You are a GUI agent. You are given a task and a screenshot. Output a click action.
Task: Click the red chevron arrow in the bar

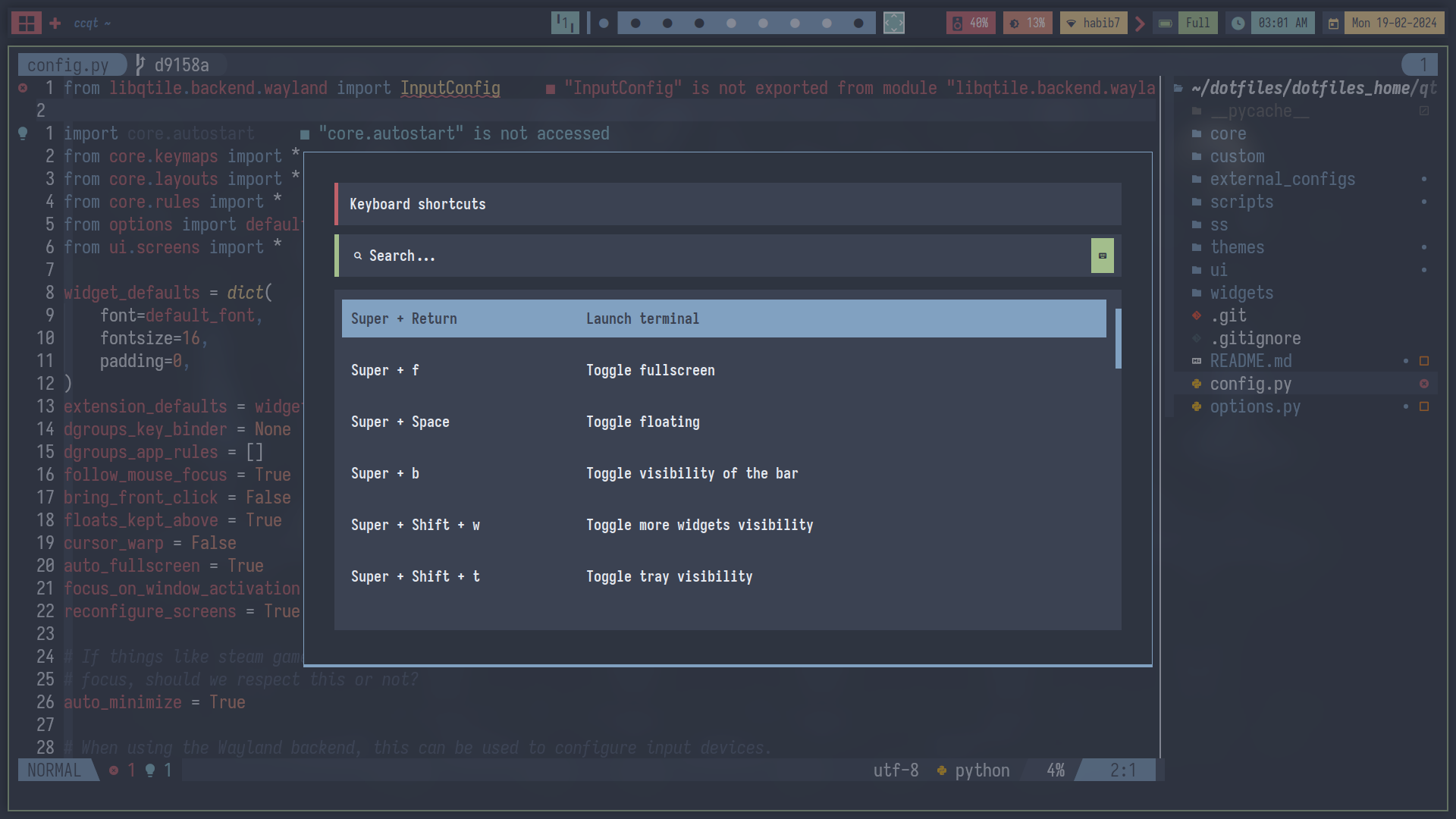[x=1140, y=24]
